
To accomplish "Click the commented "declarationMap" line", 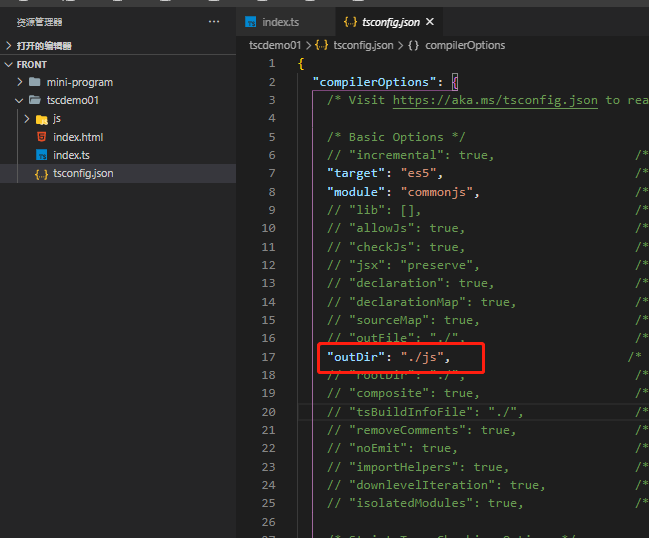I will click(422, 302).
